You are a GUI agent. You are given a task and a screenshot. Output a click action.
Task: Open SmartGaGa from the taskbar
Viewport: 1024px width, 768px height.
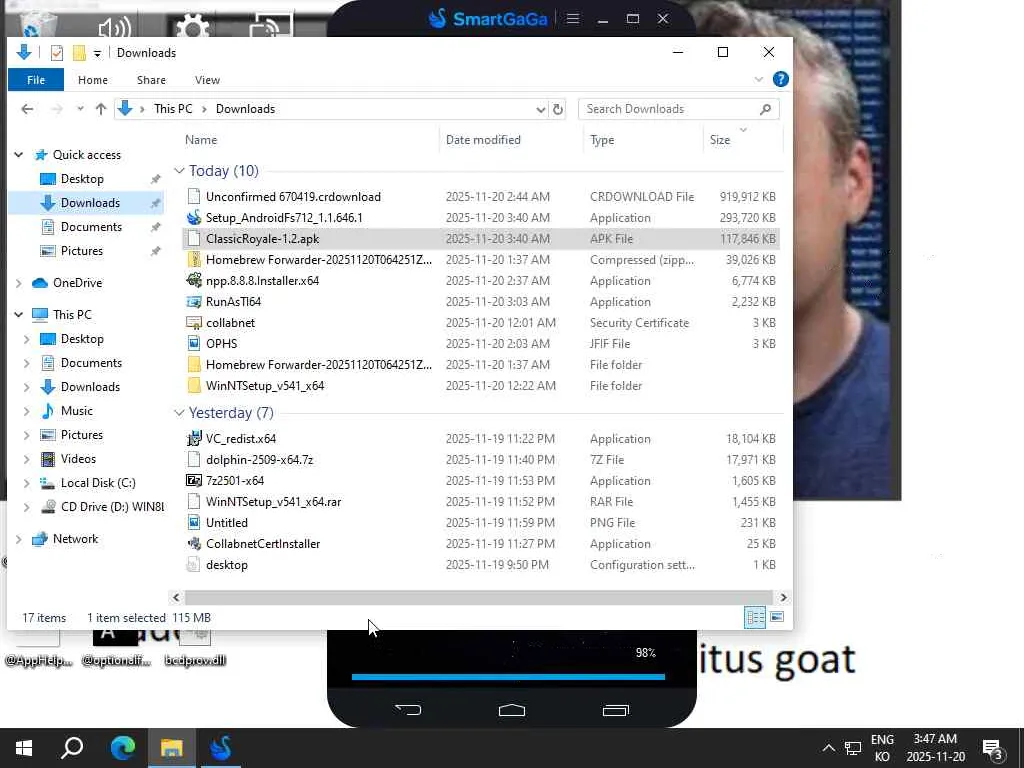pos(221,748)
